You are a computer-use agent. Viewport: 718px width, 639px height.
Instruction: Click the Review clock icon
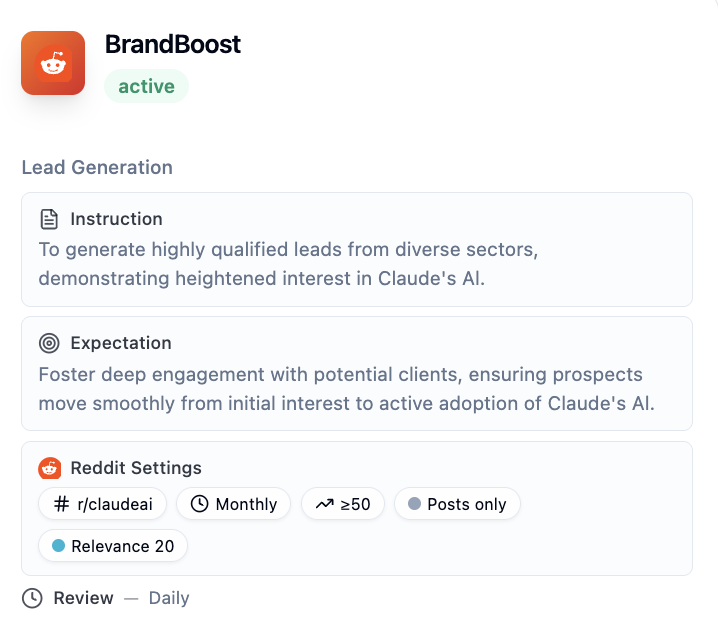[33, 598]
